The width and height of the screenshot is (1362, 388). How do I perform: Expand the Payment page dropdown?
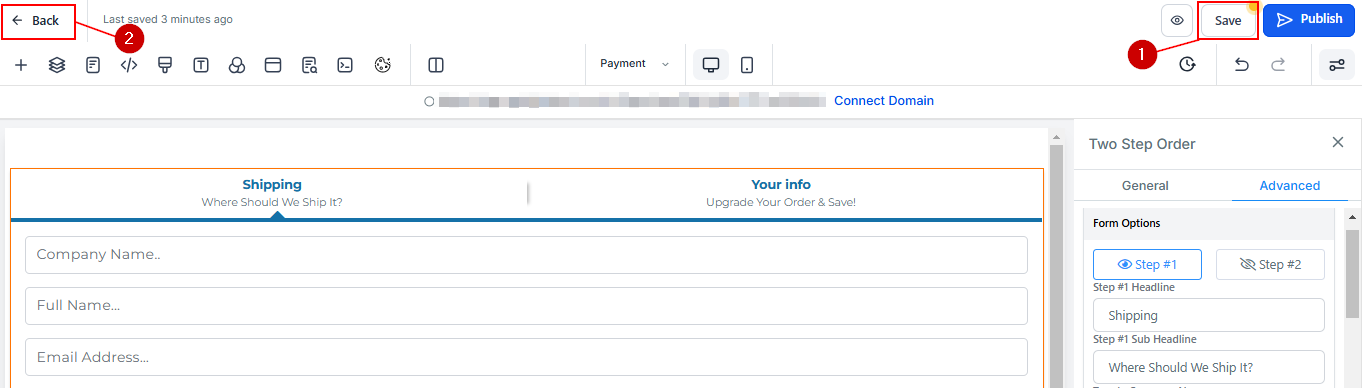tap(635, 64)
